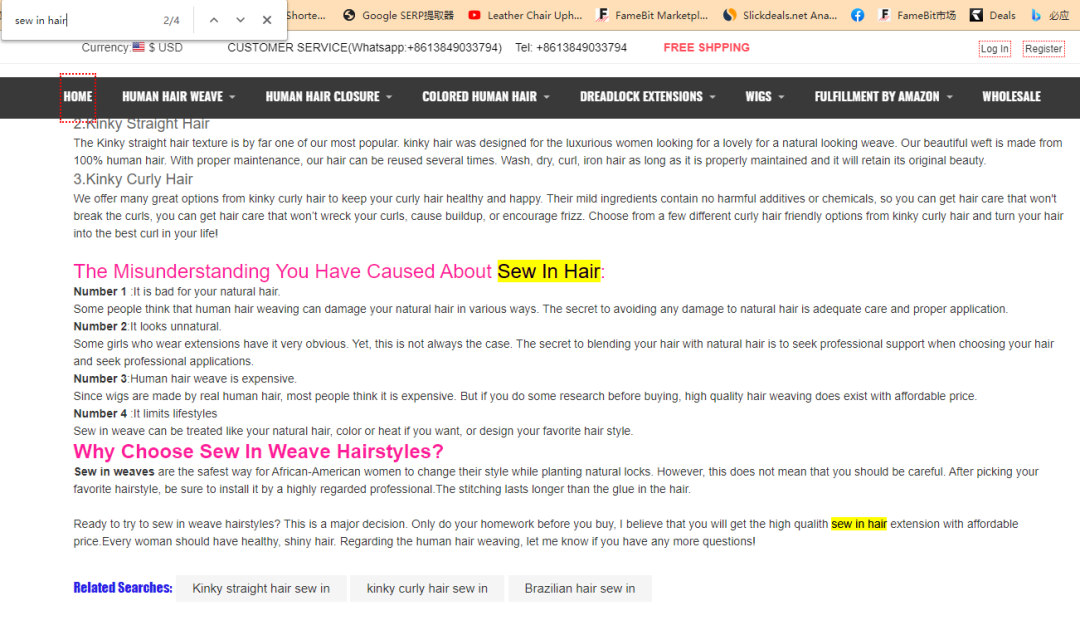Screen dimensions: 1080x630
Task: Click Kinky straight hair sew in search
Action: (261, 589)
